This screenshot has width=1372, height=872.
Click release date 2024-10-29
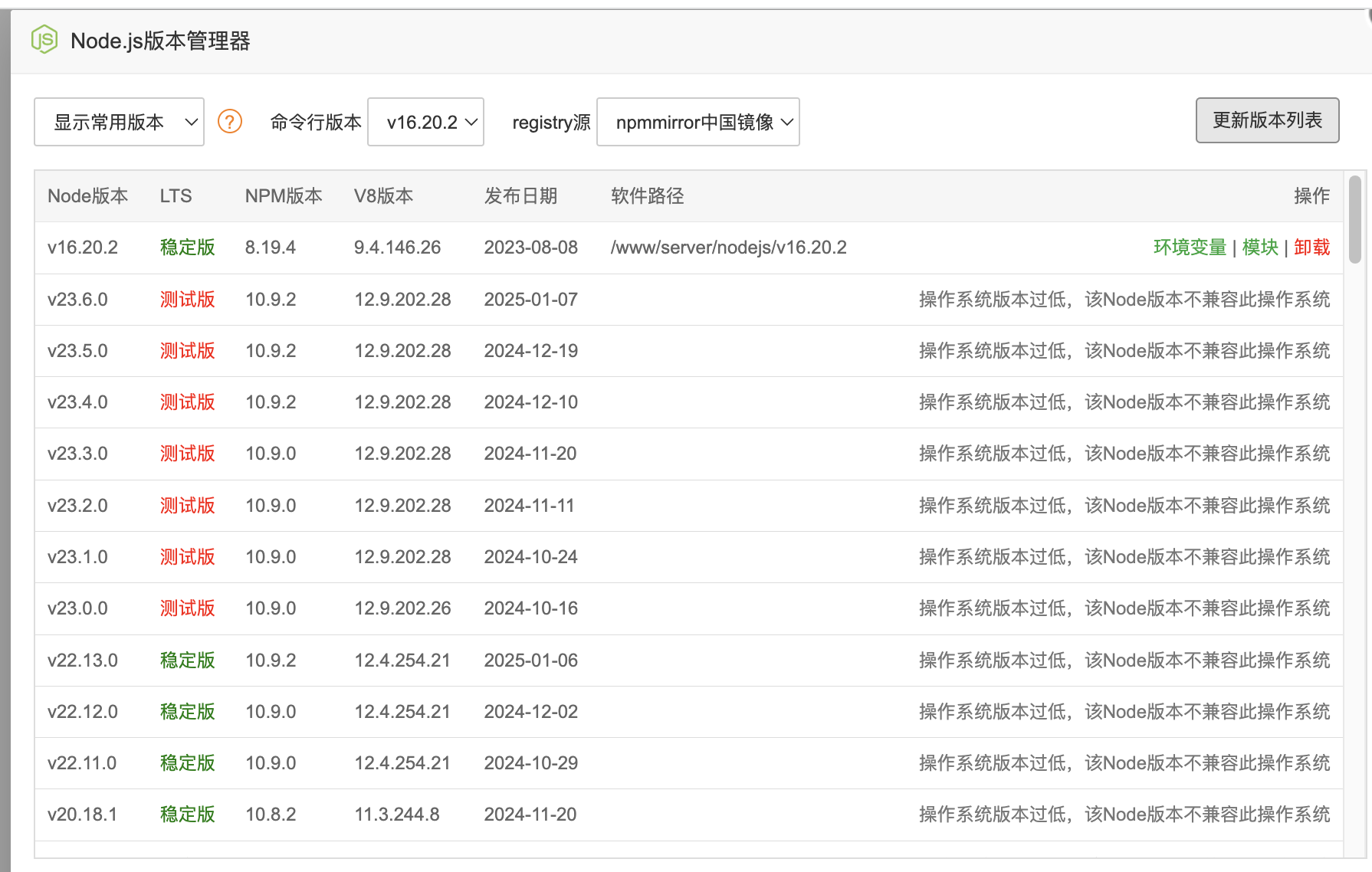coord(530,763)
